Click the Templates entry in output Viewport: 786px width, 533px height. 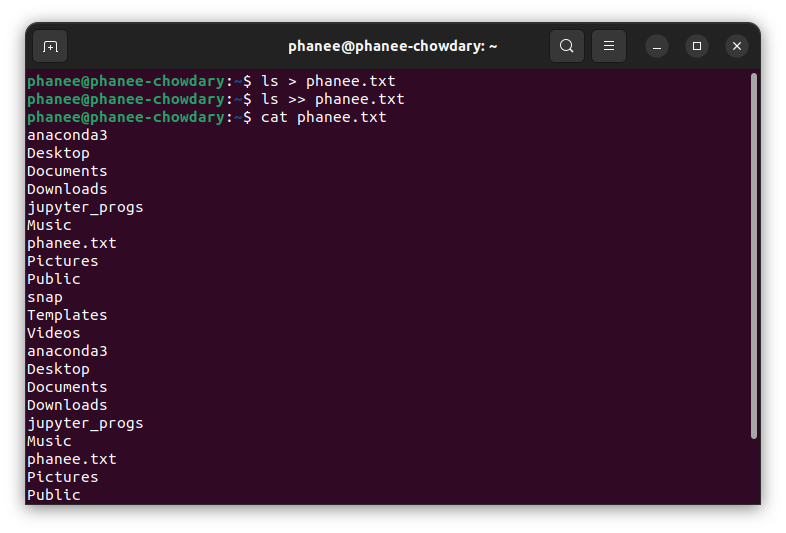pos(67,315)
